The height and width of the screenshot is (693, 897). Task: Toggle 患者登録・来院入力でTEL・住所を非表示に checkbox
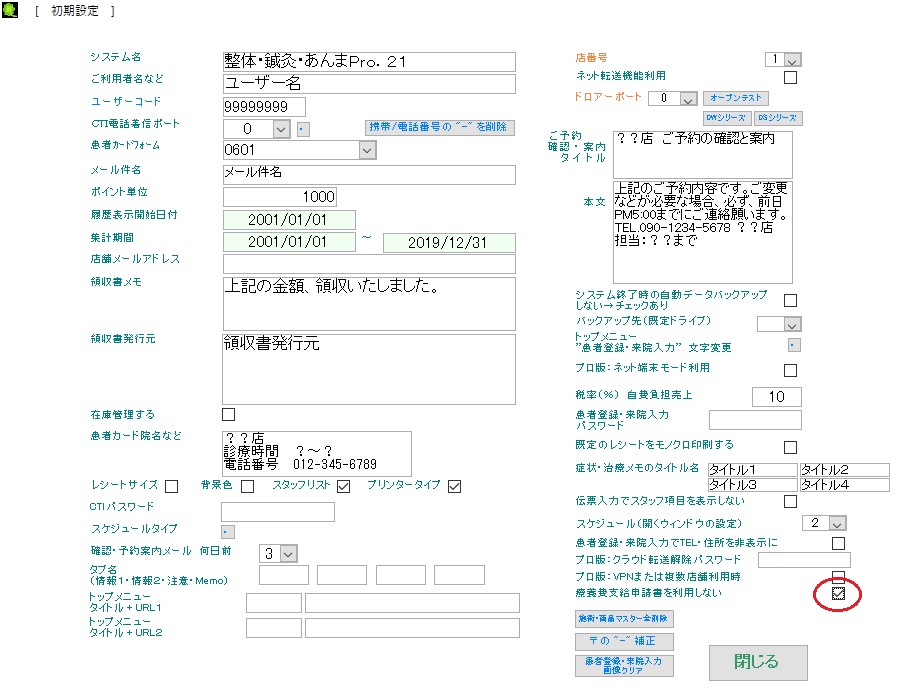(838, 543)
